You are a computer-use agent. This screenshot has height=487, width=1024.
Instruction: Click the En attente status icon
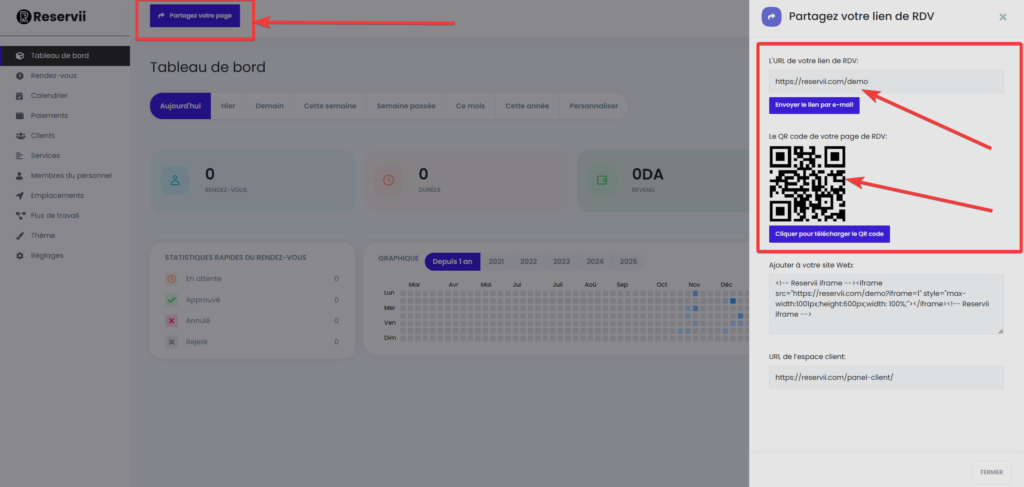[x=172, y=279]
